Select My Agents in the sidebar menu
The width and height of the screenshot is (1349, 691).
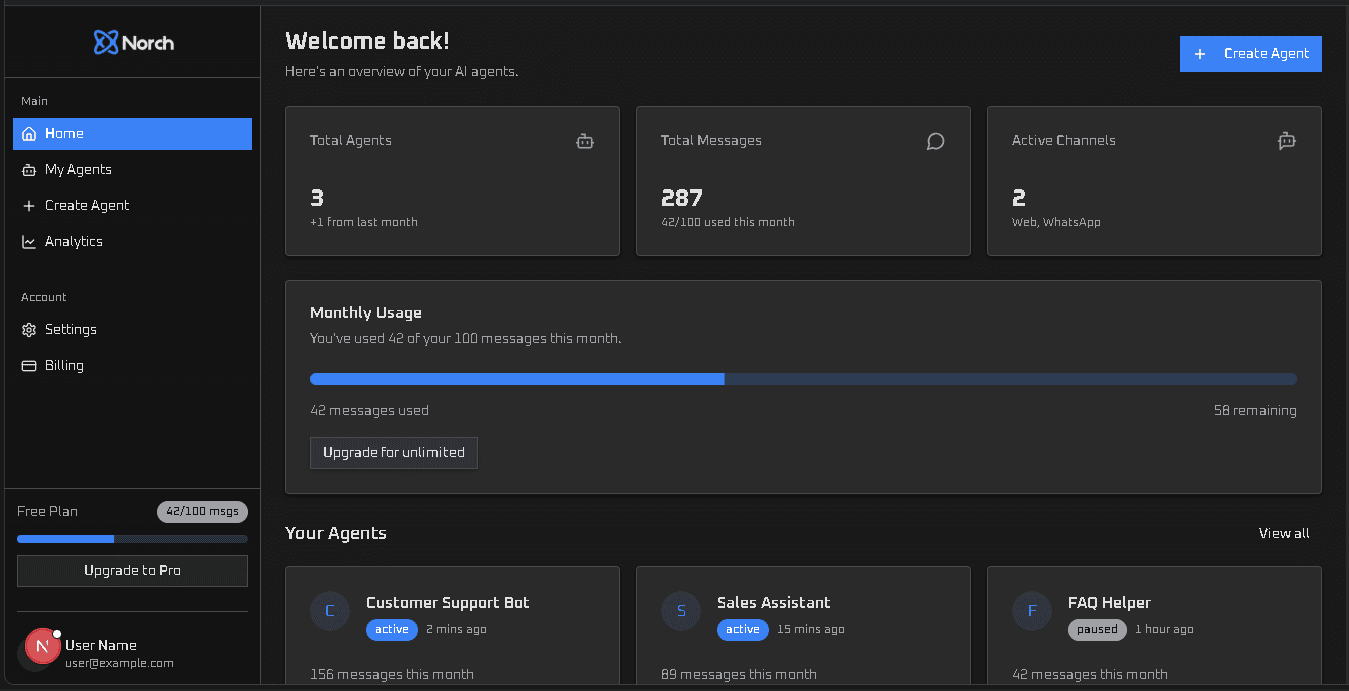[x=78, y=169]
